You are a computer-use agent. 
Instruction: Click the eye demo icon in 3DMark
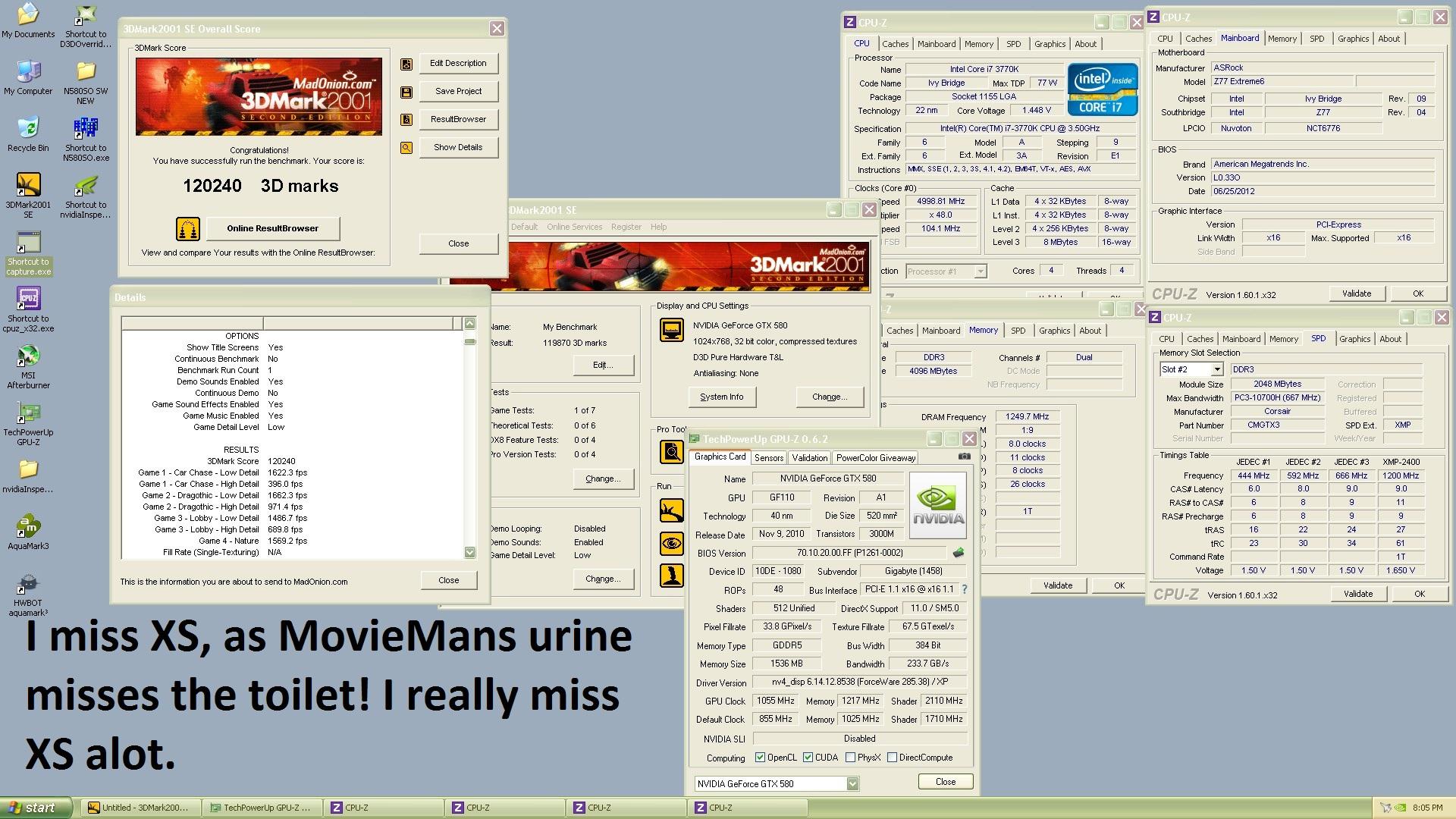coord(671,543)
